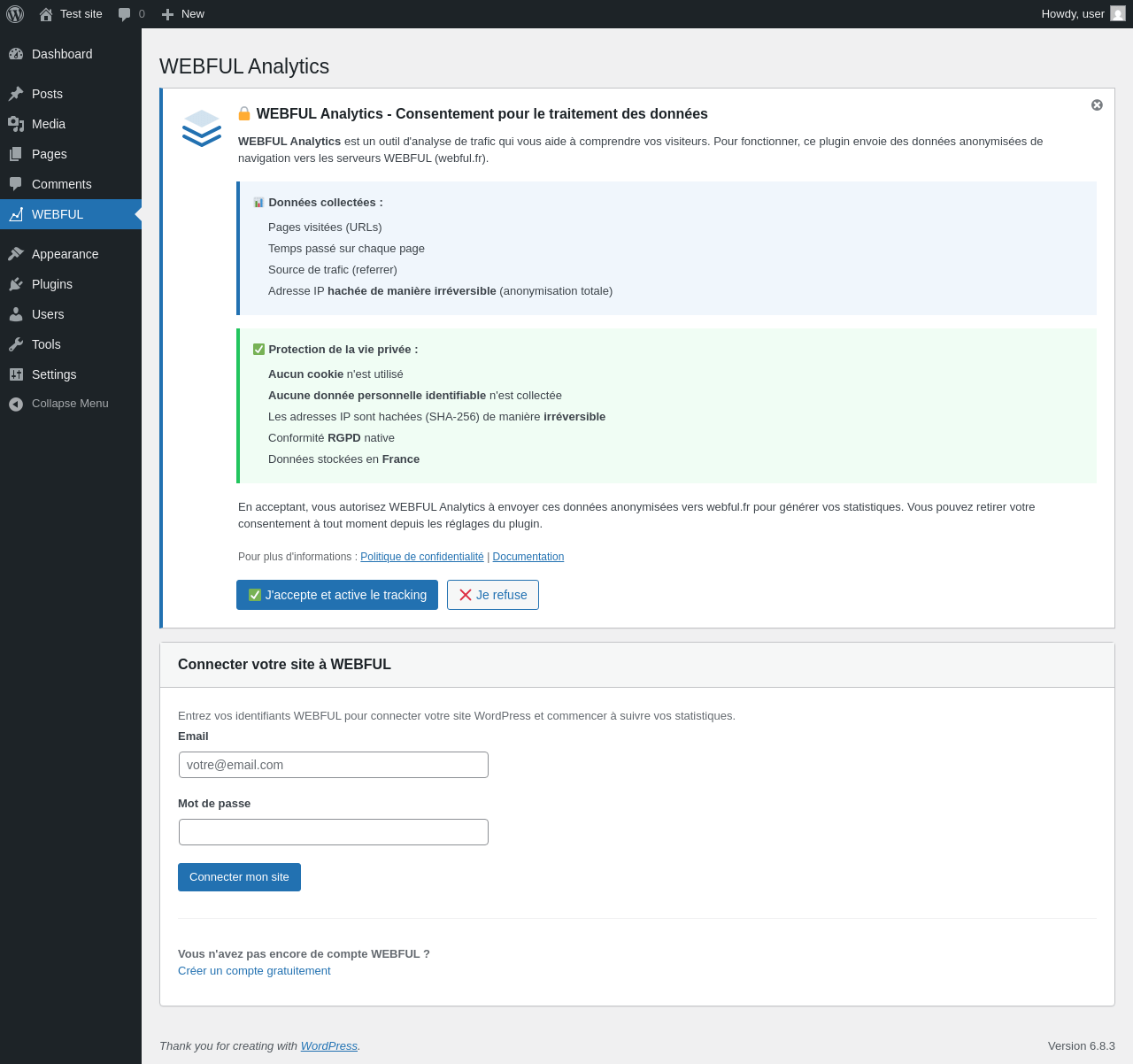The height and width of the screenshot is (1064, 1133).
Task: Click J'accepte et active le tracking
Action: point(337,595)
